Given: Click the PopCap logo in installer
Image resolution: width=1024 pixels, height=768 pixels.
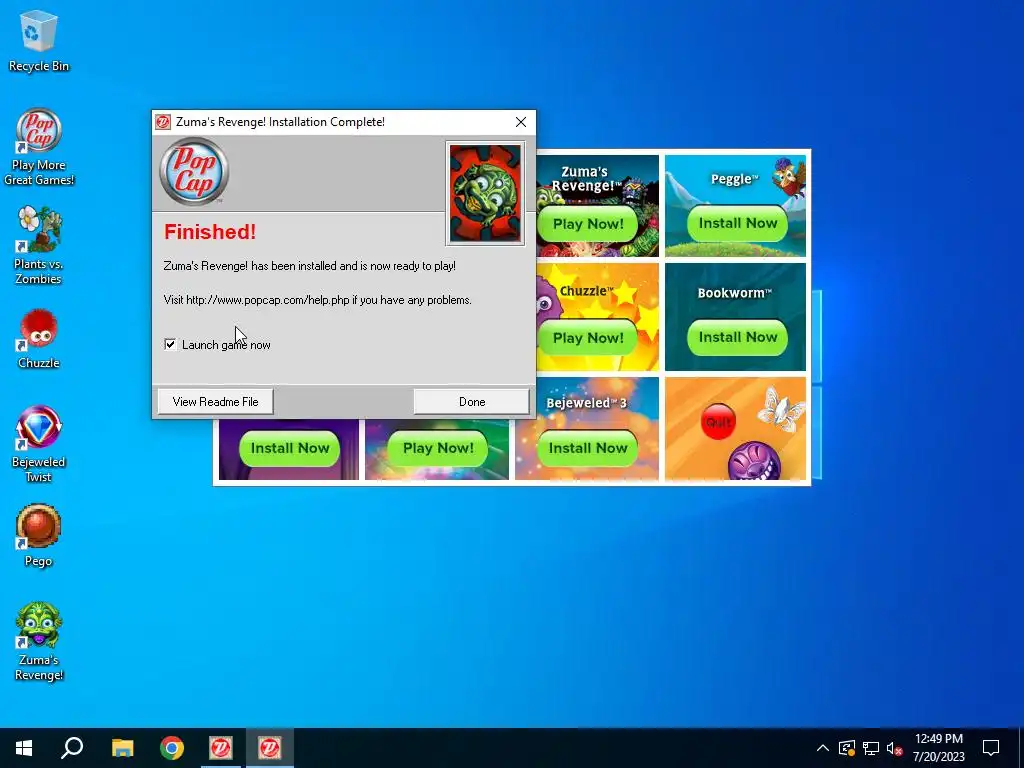Looking at the screenshot, I should pos(194,172).
